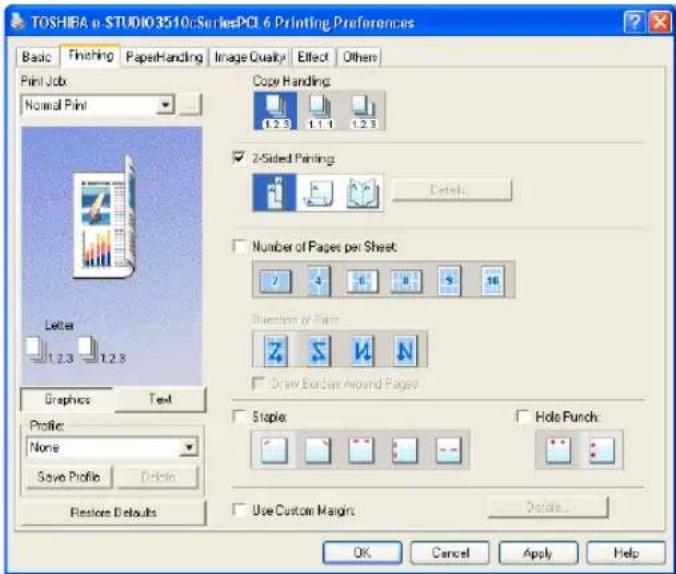Pick reversed N direction of print icon
Viewport: 676px width, 574px height.
[x=362, y=351]
